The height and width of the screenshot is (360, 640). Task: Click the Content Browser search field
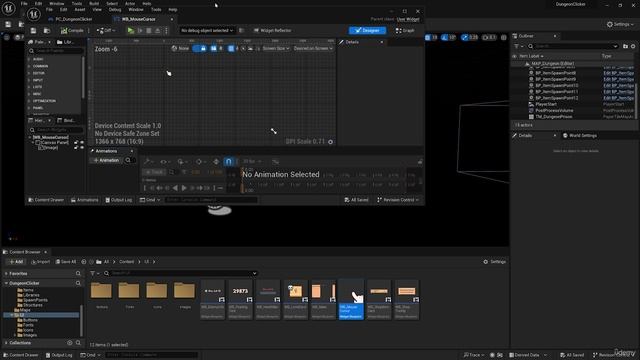tap(180, 273)
